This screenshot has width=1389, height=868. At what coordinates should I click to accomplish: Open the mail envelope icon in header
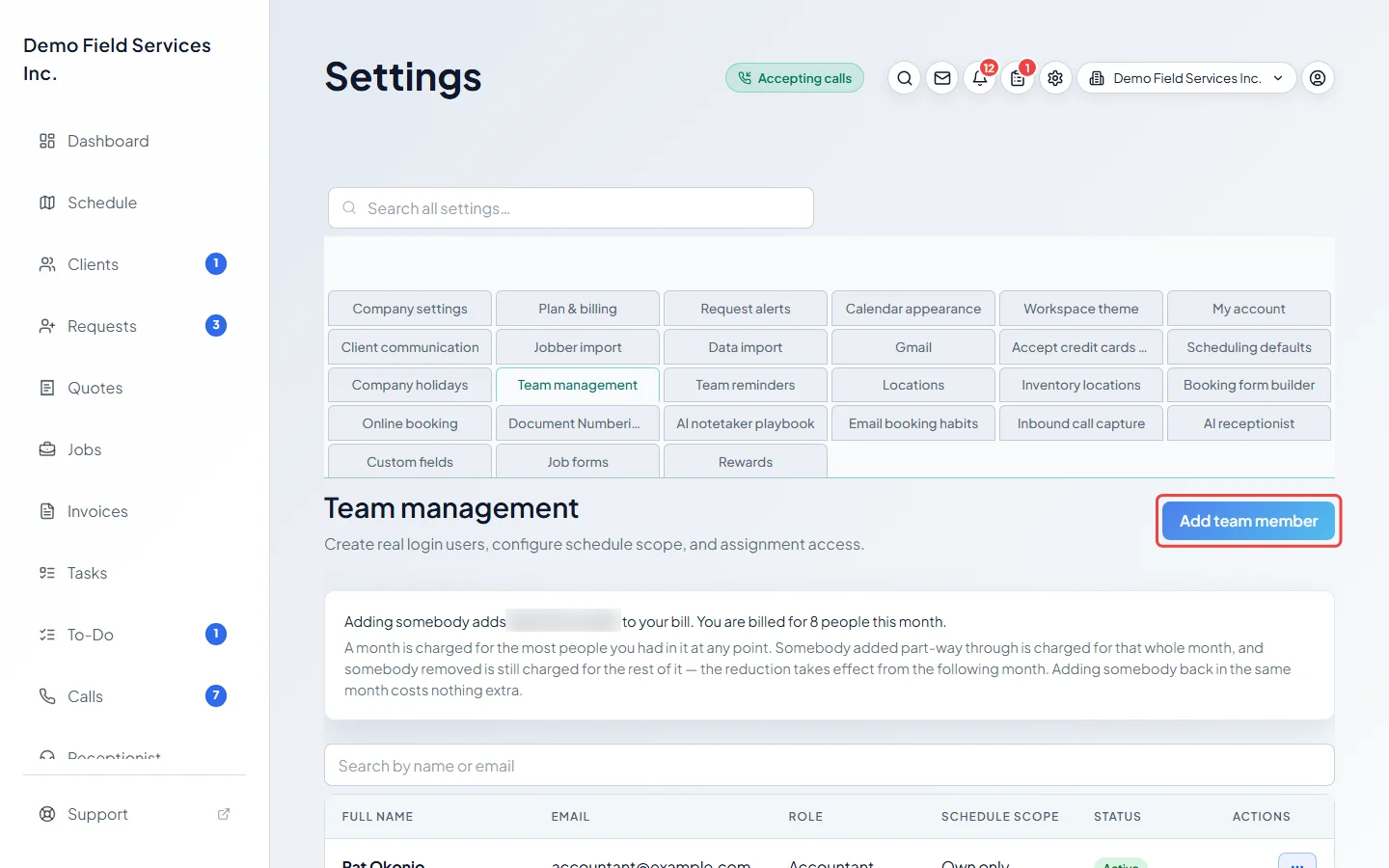(942, 78)
